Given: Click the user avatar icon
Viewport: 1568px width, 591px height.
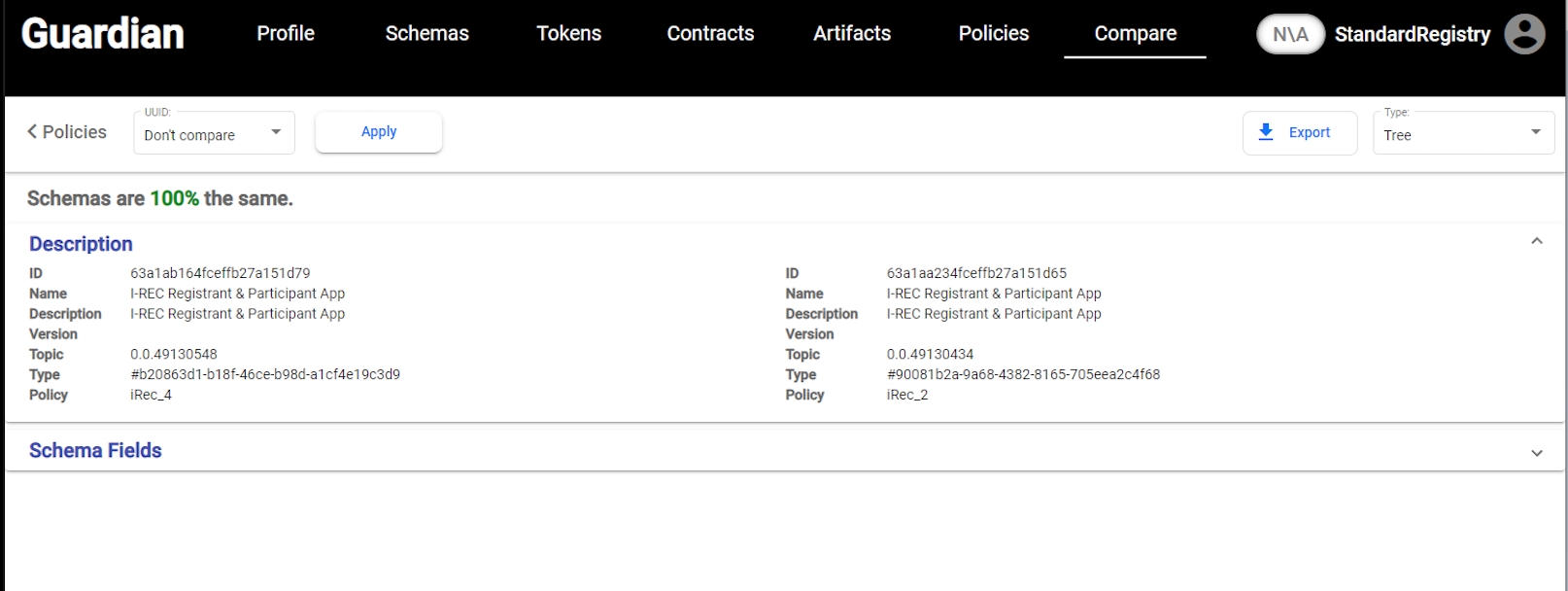Looking at the screenshot, I should [1524, 34].
